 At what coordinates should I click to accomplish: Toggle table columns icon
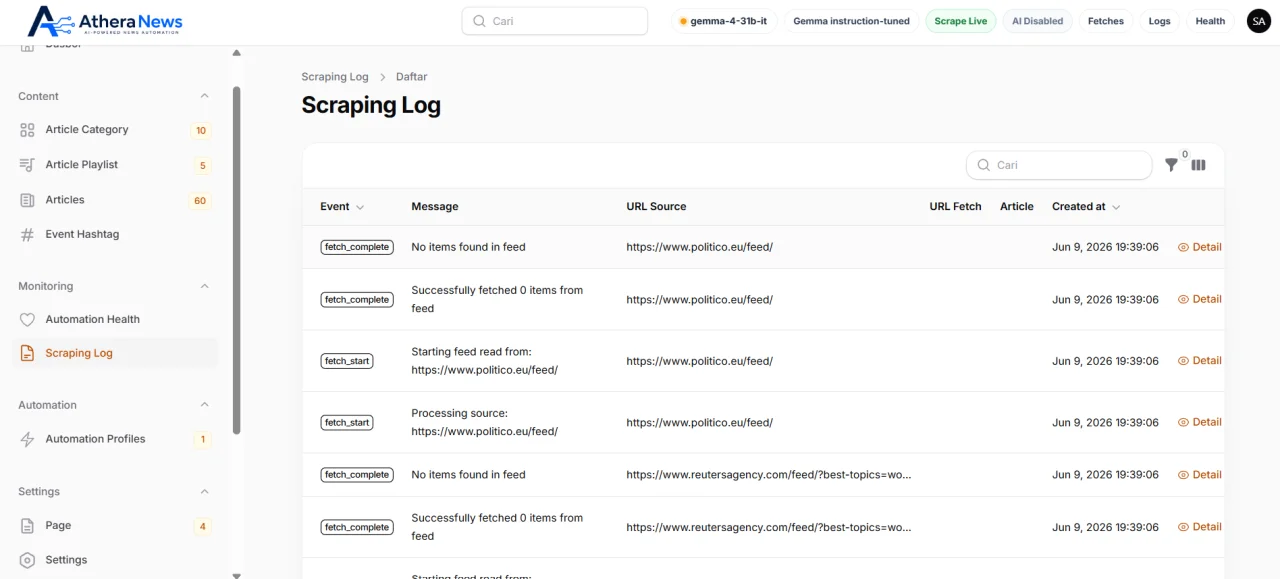click(1198, 165)
